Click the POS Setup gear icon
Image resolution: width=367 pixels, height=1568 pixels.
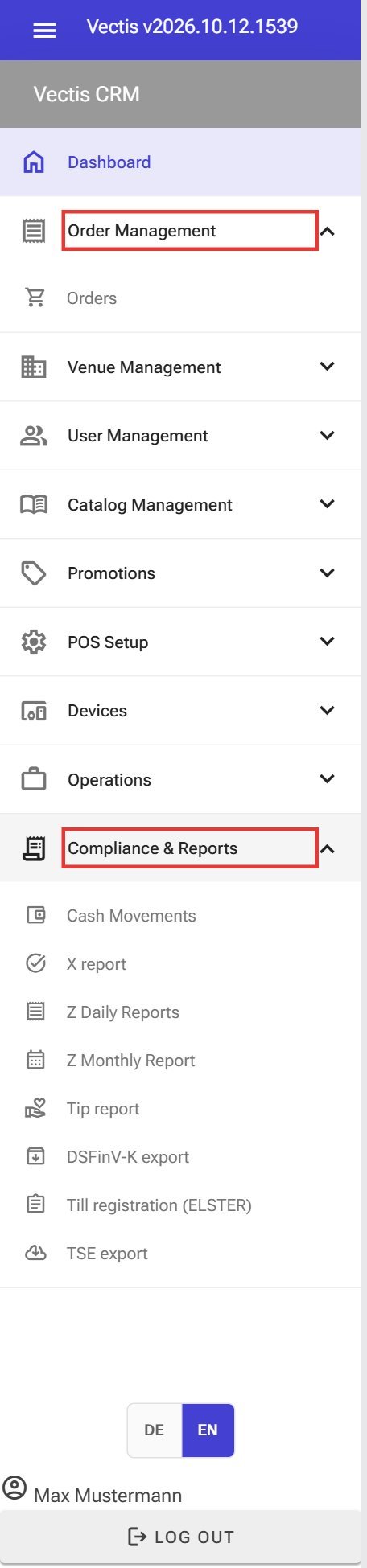(x=34, y=642)
